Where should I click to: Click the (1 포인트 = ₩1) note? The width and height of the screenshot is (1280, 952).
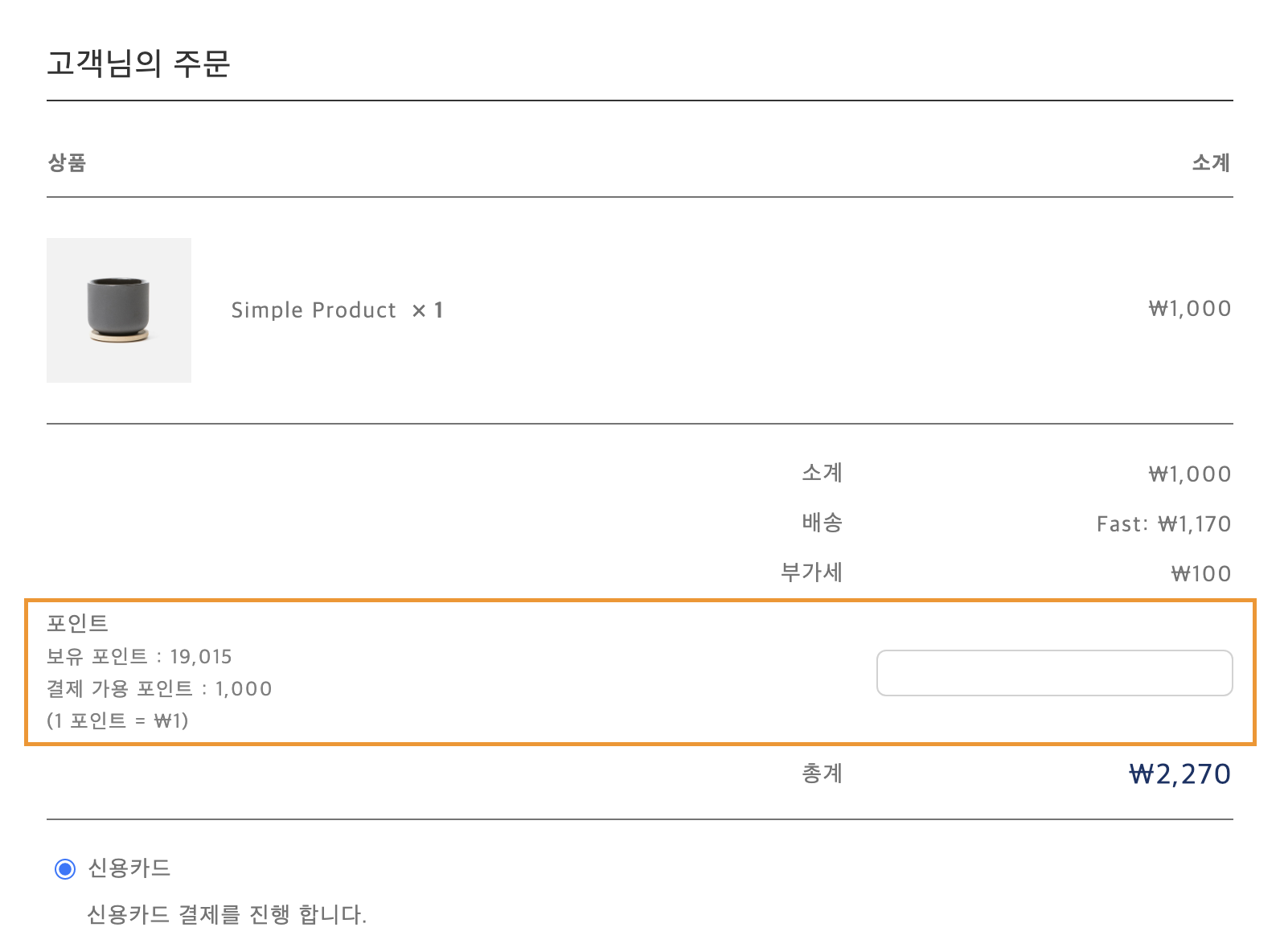[117, 721]
